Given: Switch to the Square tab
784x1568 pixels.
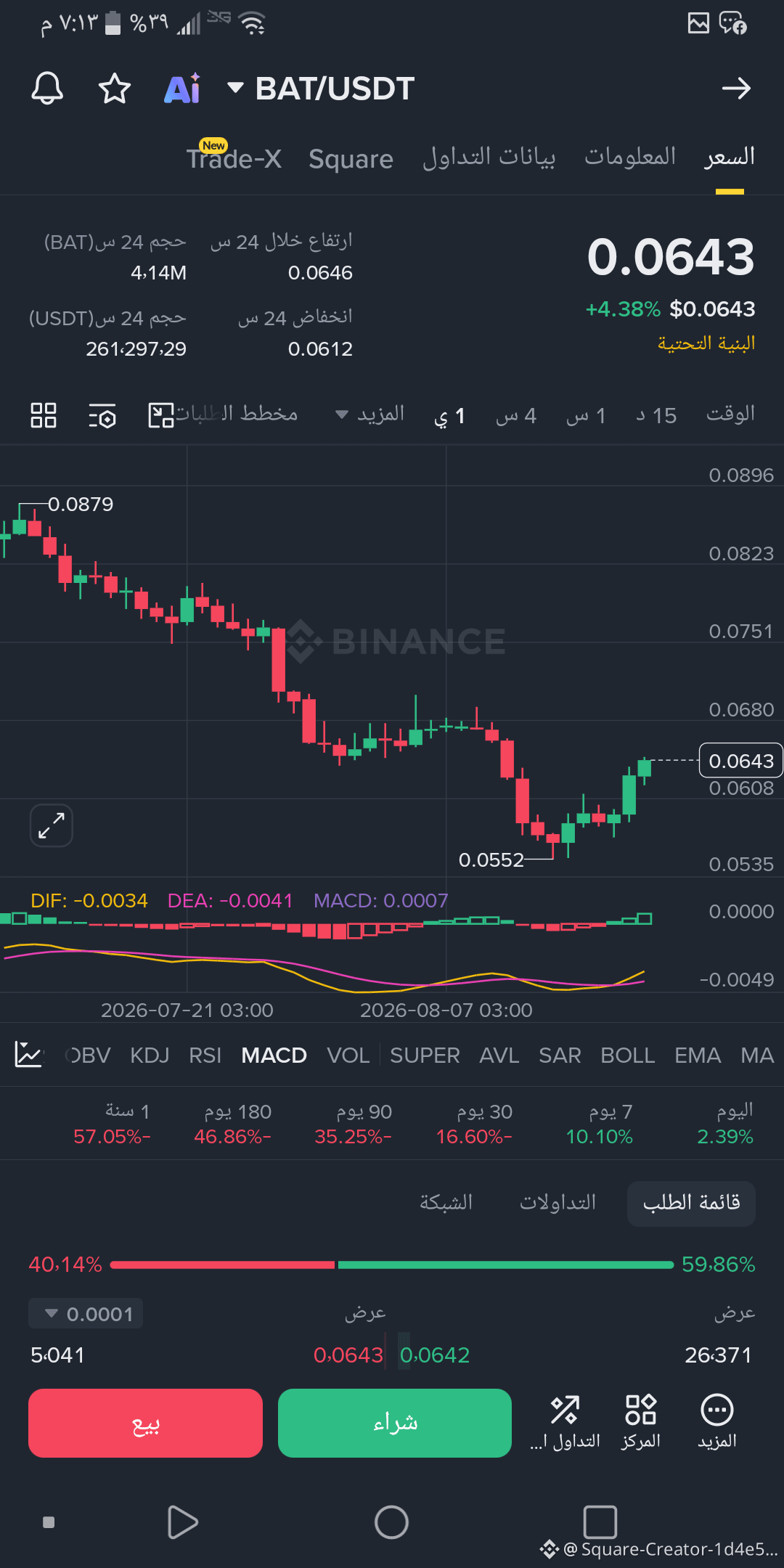Looking at the screenshot, I should [x=351, y=158].
